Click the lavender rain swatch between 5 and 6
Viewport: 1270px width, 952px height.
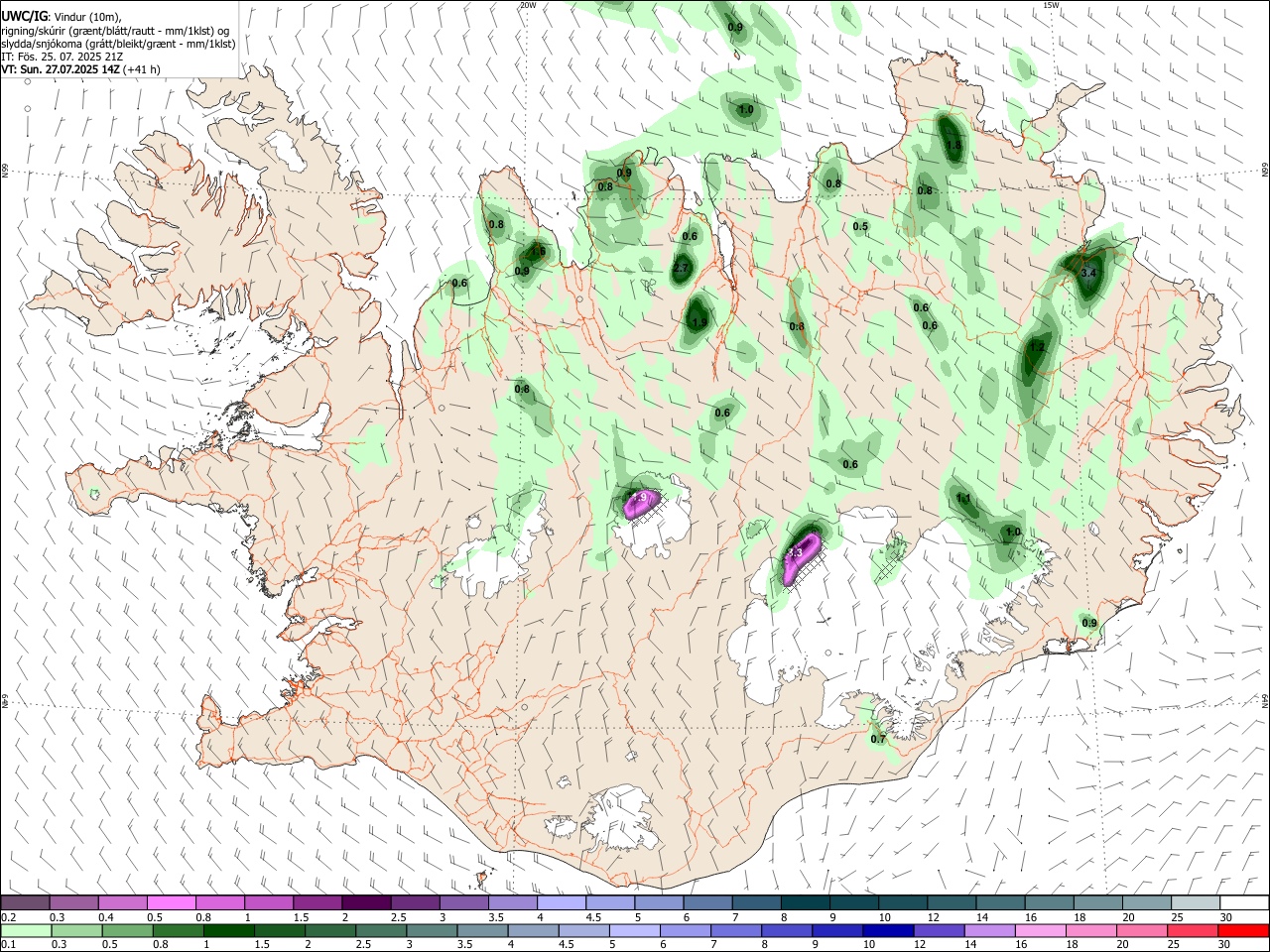pyautogui.click(x=634, y=930)
